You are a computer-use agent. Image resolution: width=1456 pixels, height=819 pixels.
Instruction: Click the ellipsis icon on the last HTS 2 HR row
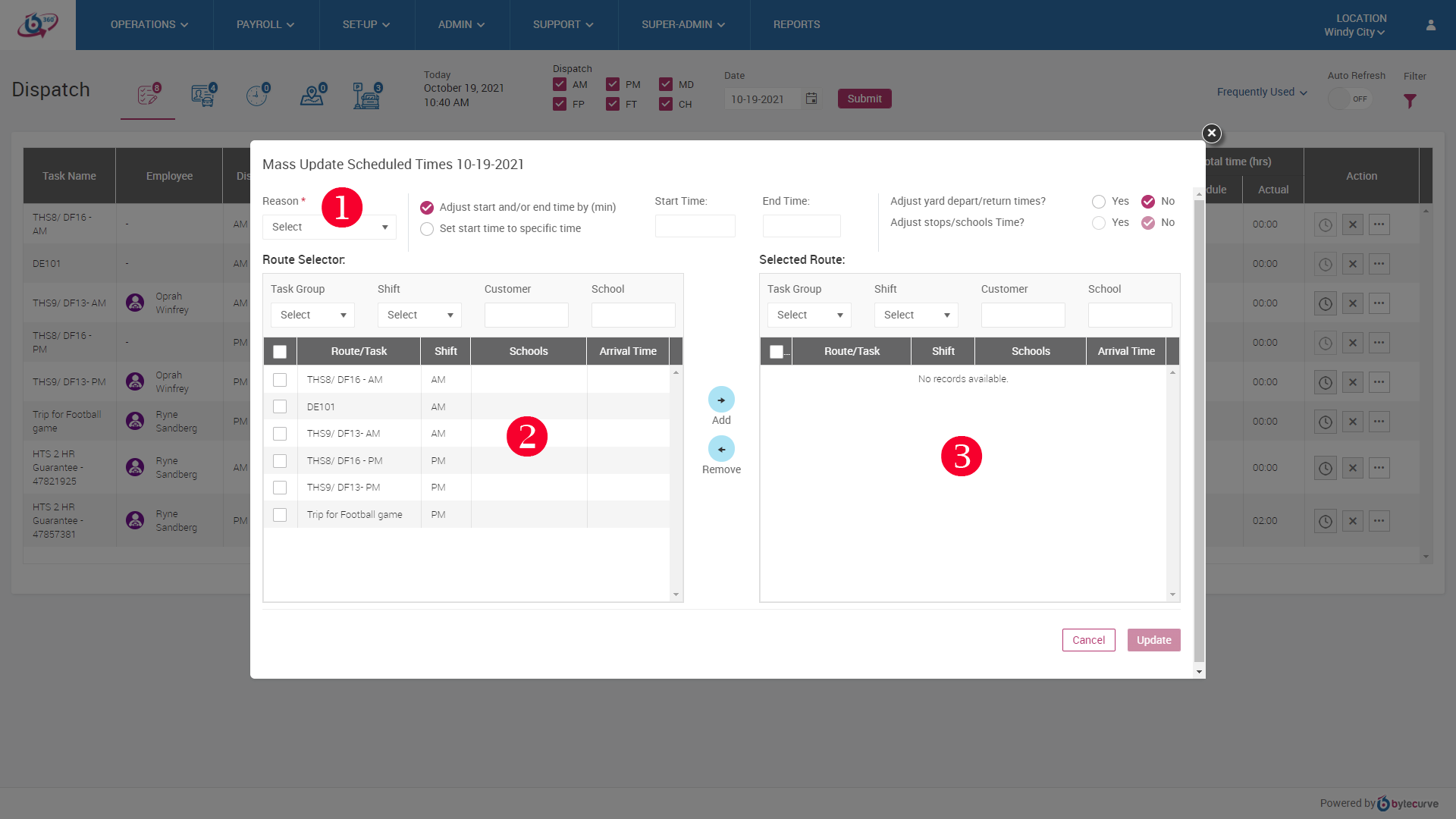[x=1379, y=521]
